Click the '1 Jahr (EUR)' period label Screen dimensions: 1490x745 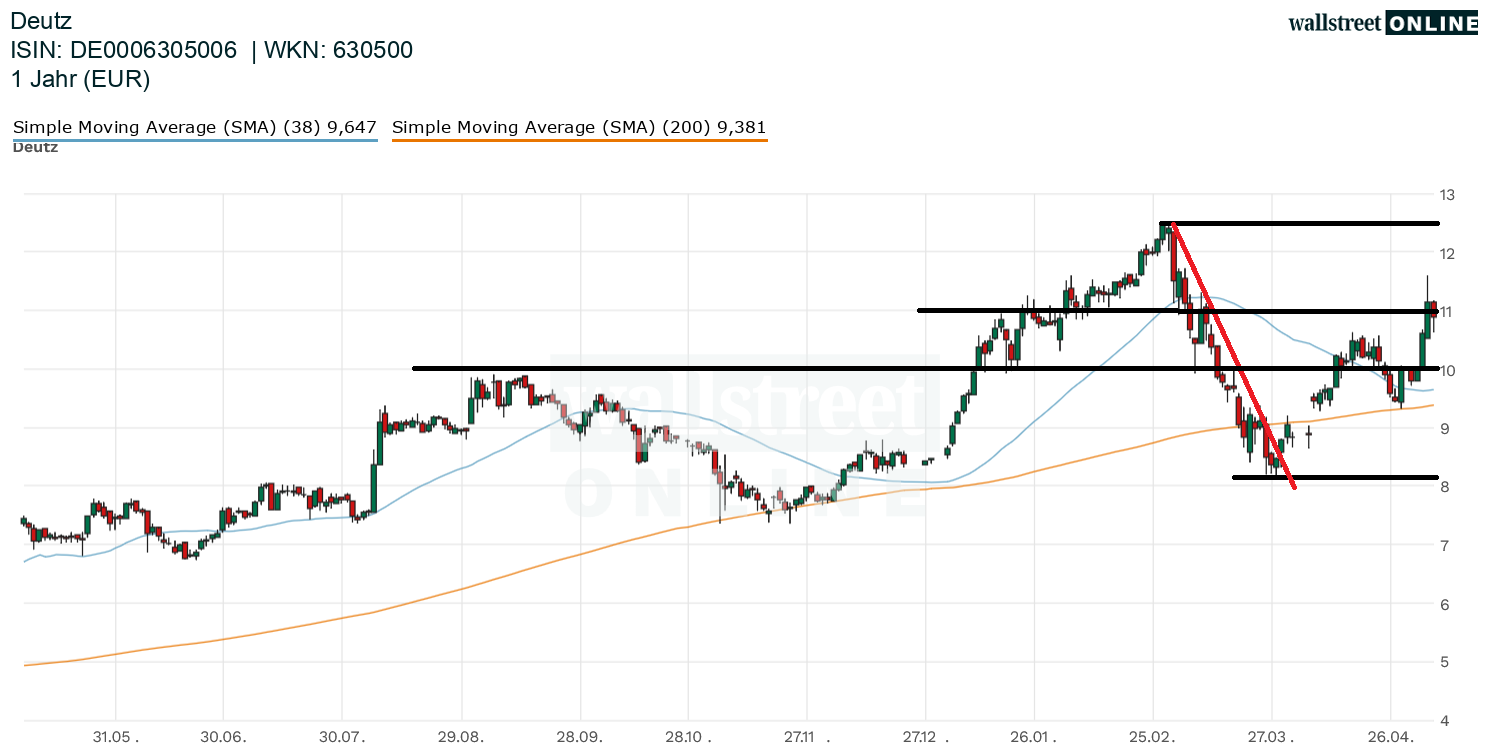(x=80, y=80)
